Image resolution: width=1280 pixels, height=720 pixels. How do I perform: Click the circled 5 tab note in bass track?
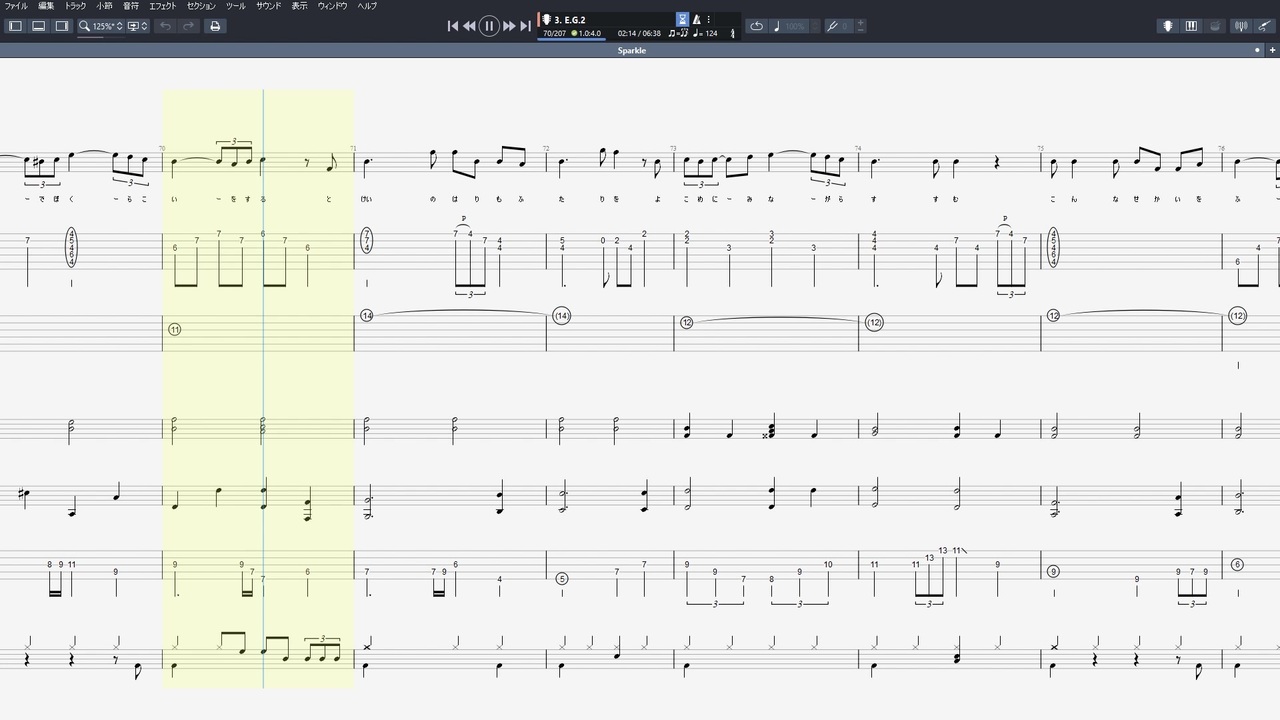[x=562, y=578]
